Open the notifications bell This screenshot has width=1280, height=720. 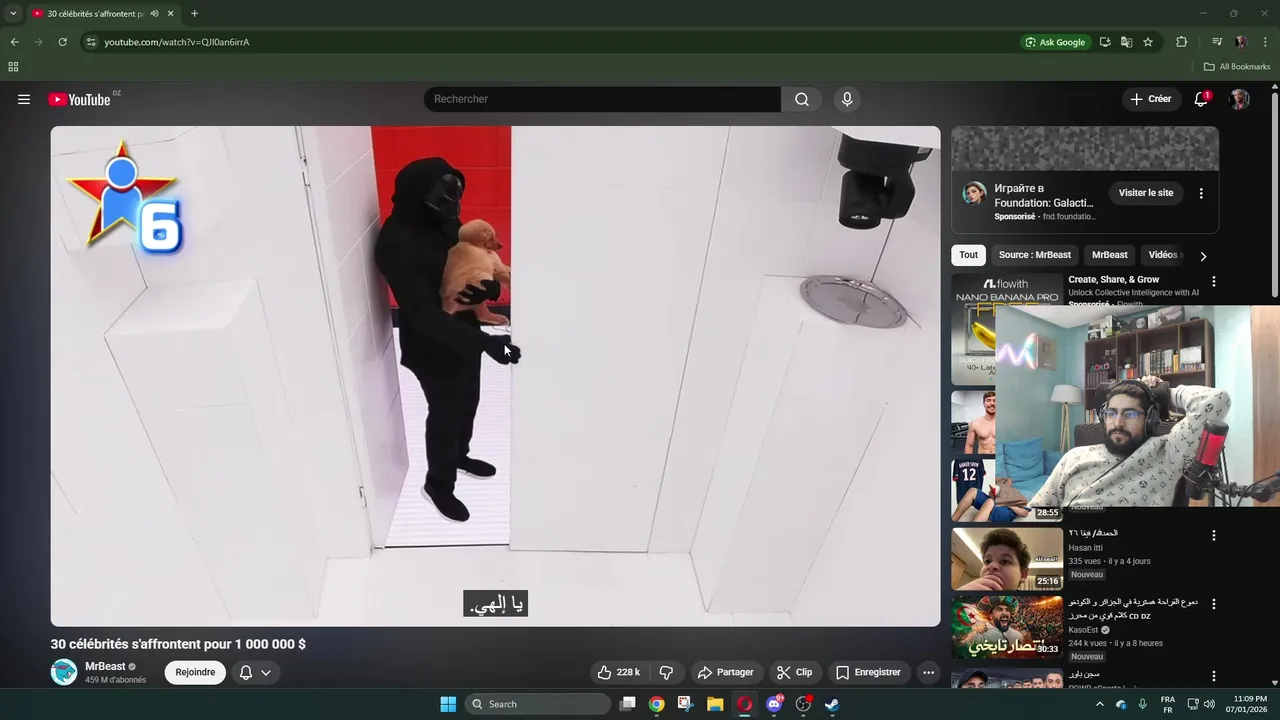tap(1201, 99)
